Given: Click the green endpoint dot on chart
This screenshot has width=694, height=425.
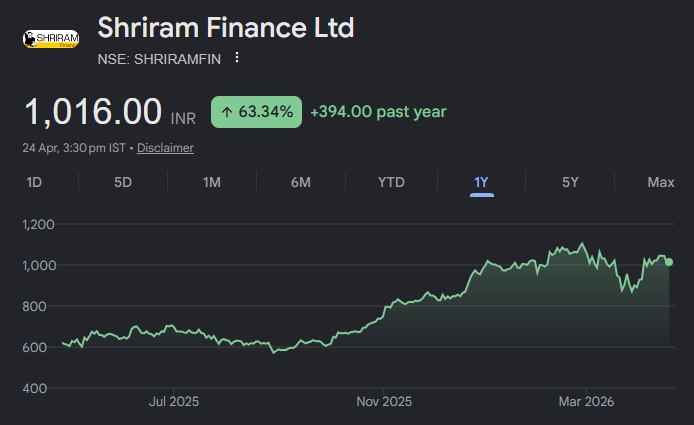Looking at the screenshot, I should tap(669, 262).
